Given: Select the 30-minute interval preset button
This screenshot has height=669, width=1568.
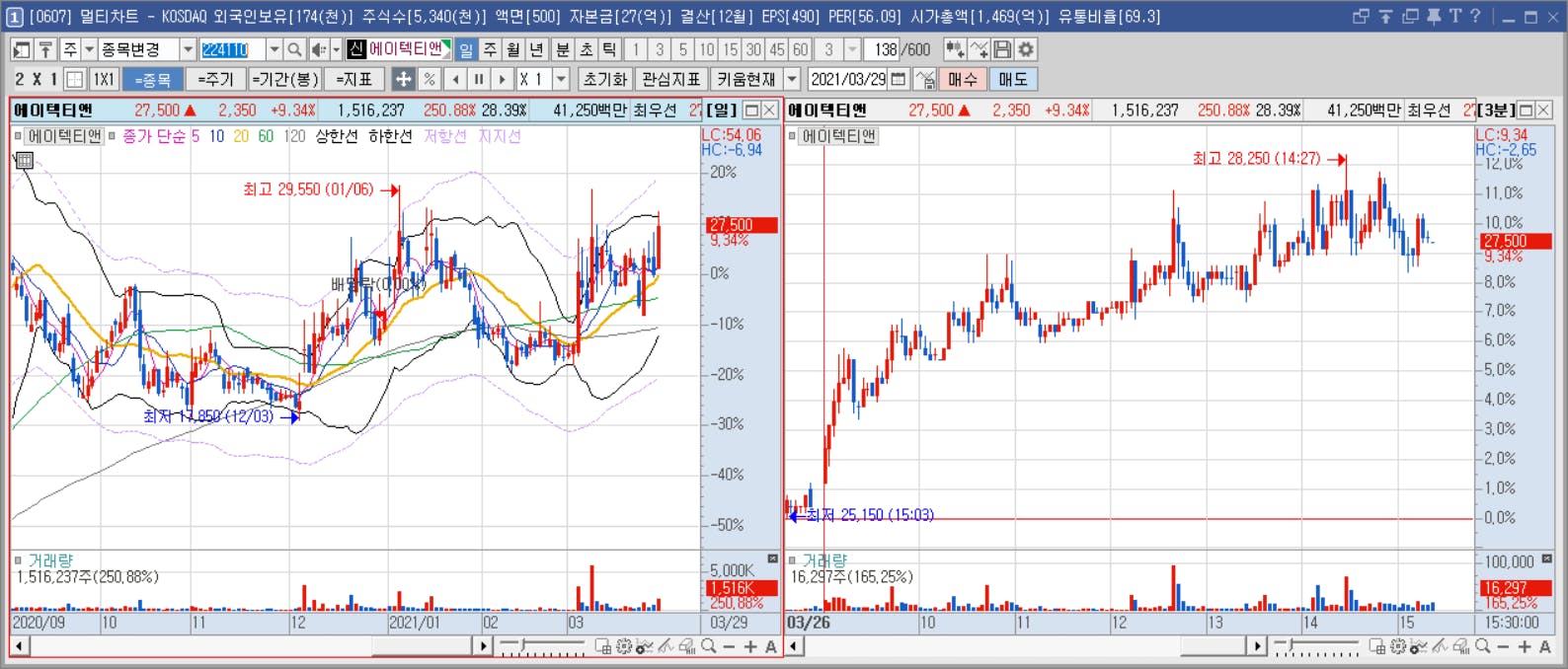Looking at the screenshot, I should click(x=753, y=49).
